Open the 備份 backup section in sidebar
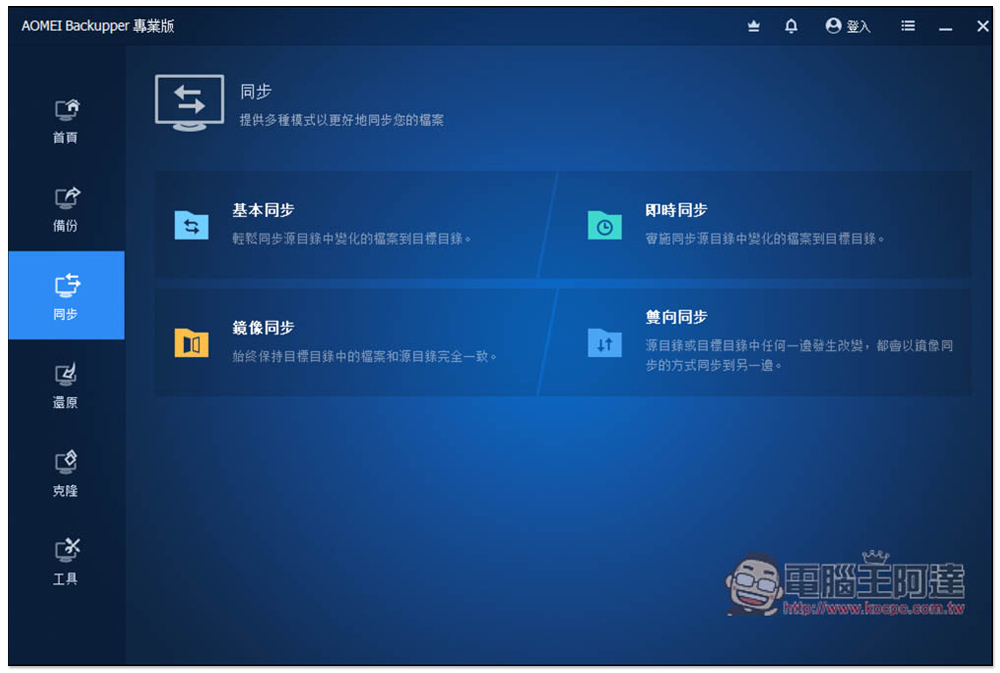The image size is (1000, 673). pos(66,209)
